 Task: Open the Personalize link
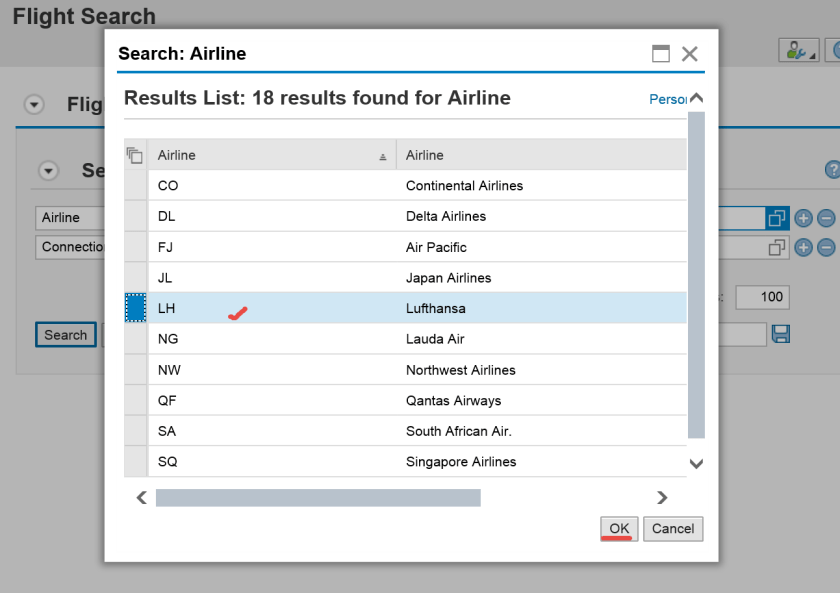click(x=667, y=99)
